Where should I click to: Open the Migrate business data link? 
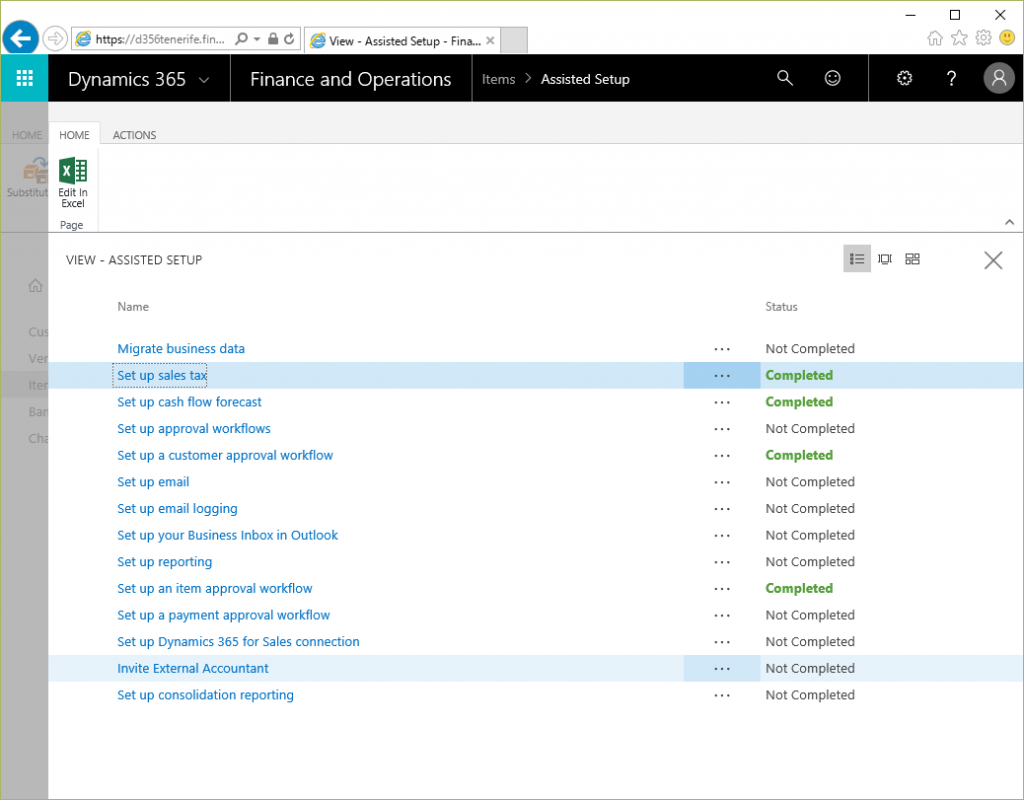click(x=181, y=349)
